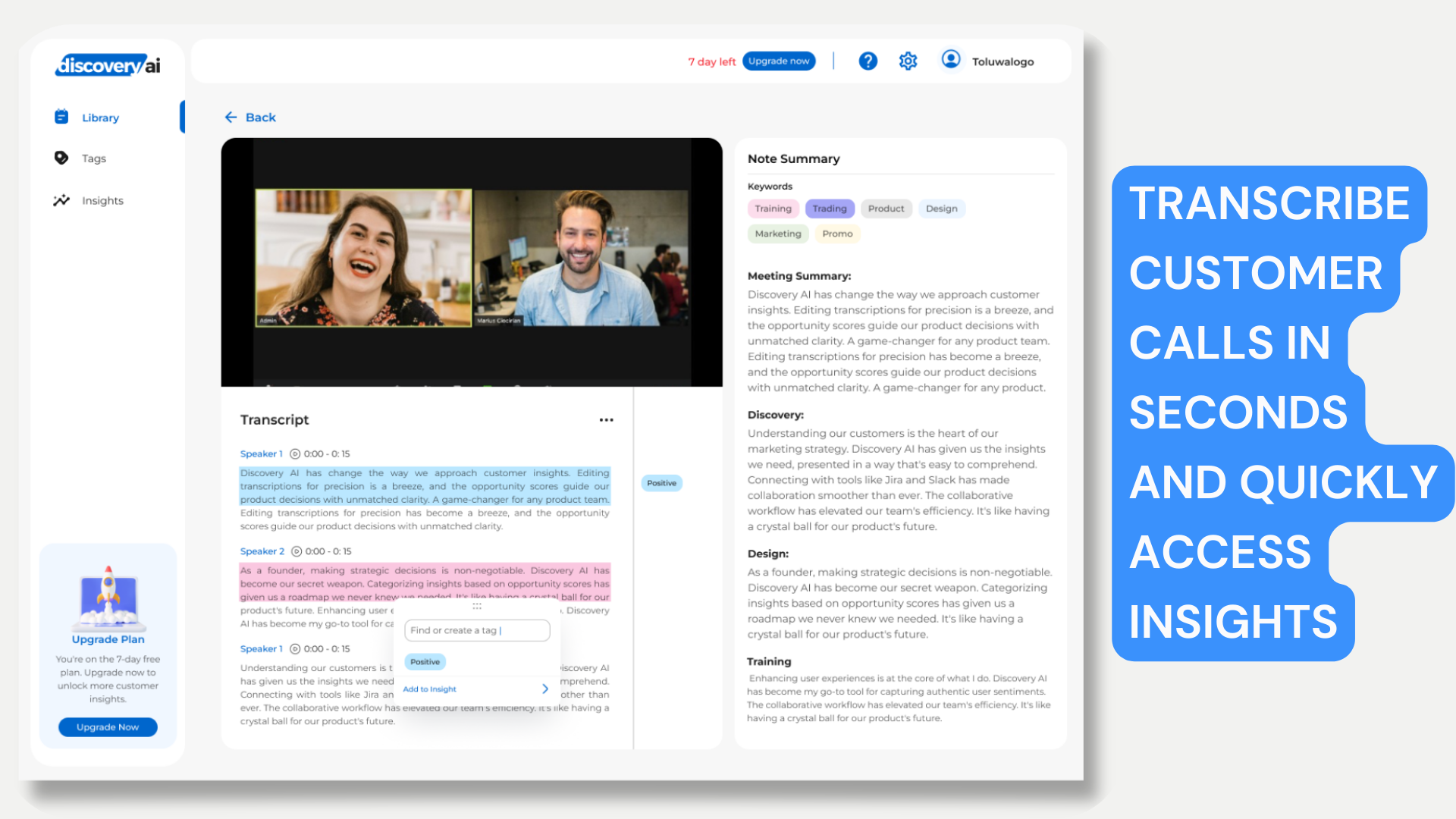Open settings gear icon in header
1456x819 pixels.
908,61
